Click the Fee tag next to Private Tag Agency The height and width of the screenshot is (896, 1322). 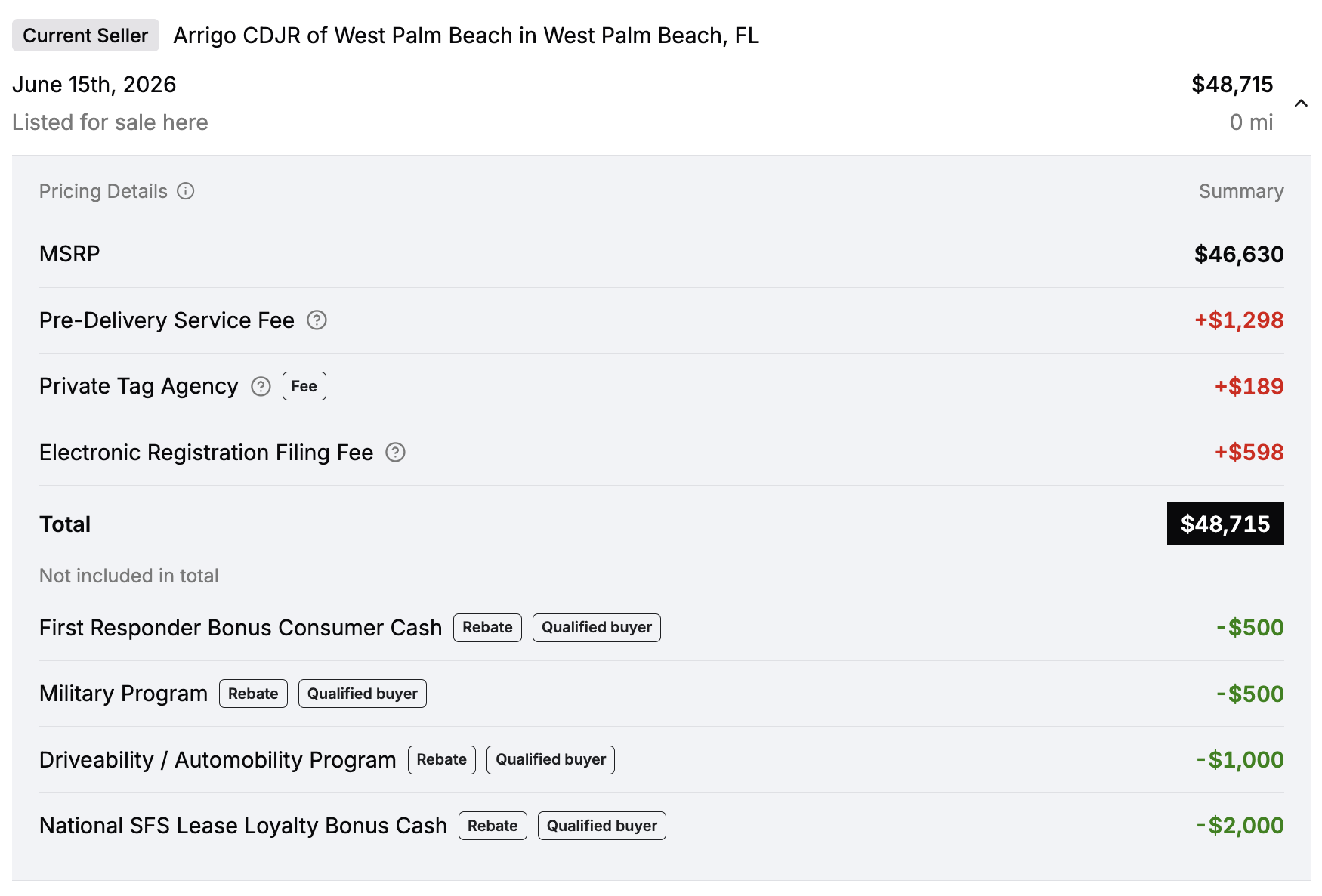tap(304, 386)
